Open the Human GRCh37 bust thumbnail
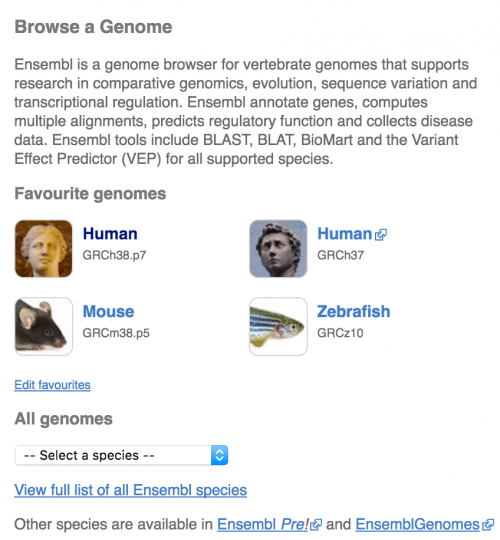Image resolution: width=500 pixels, height=540 pixels. click(x=278, y=249)
